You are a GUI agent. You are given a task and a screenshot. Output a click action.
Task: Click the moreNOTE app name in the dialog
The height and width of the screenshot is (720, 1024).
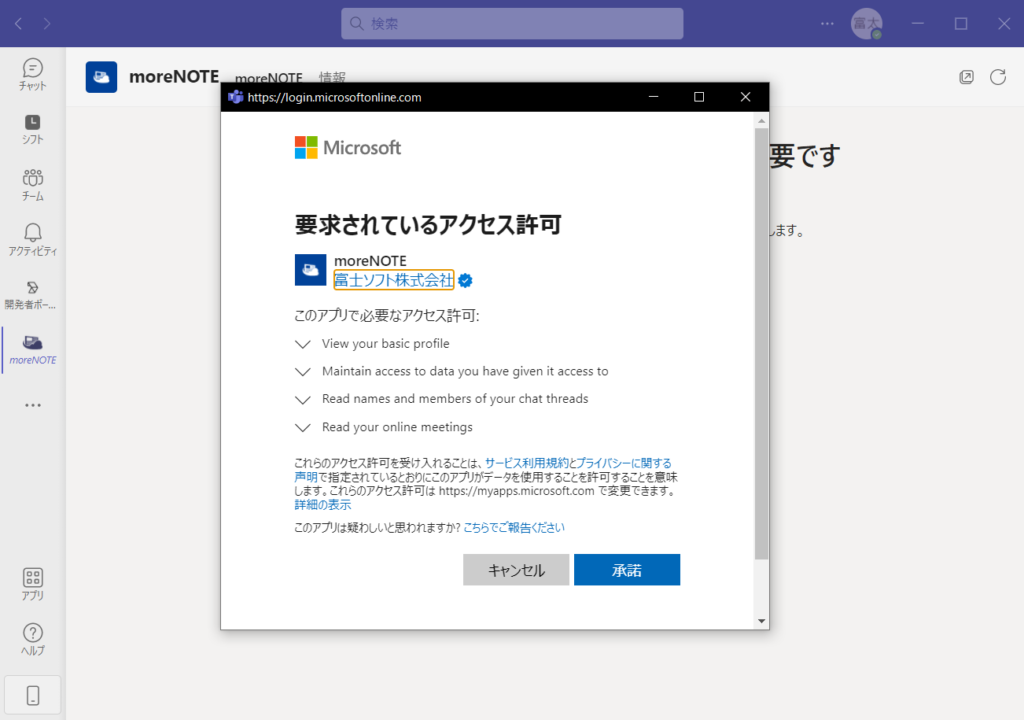click(370, 261)
